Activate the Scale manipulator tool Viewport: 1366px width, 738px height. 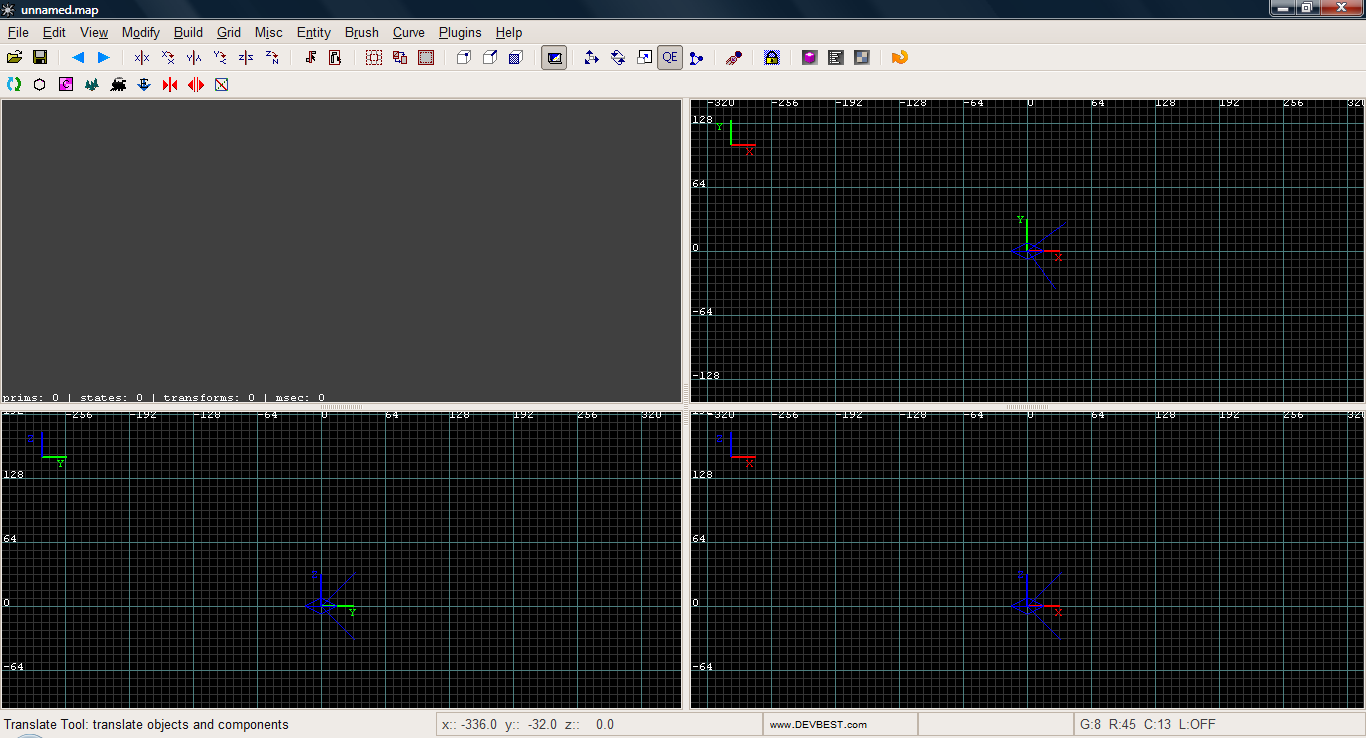coord(644,58)
